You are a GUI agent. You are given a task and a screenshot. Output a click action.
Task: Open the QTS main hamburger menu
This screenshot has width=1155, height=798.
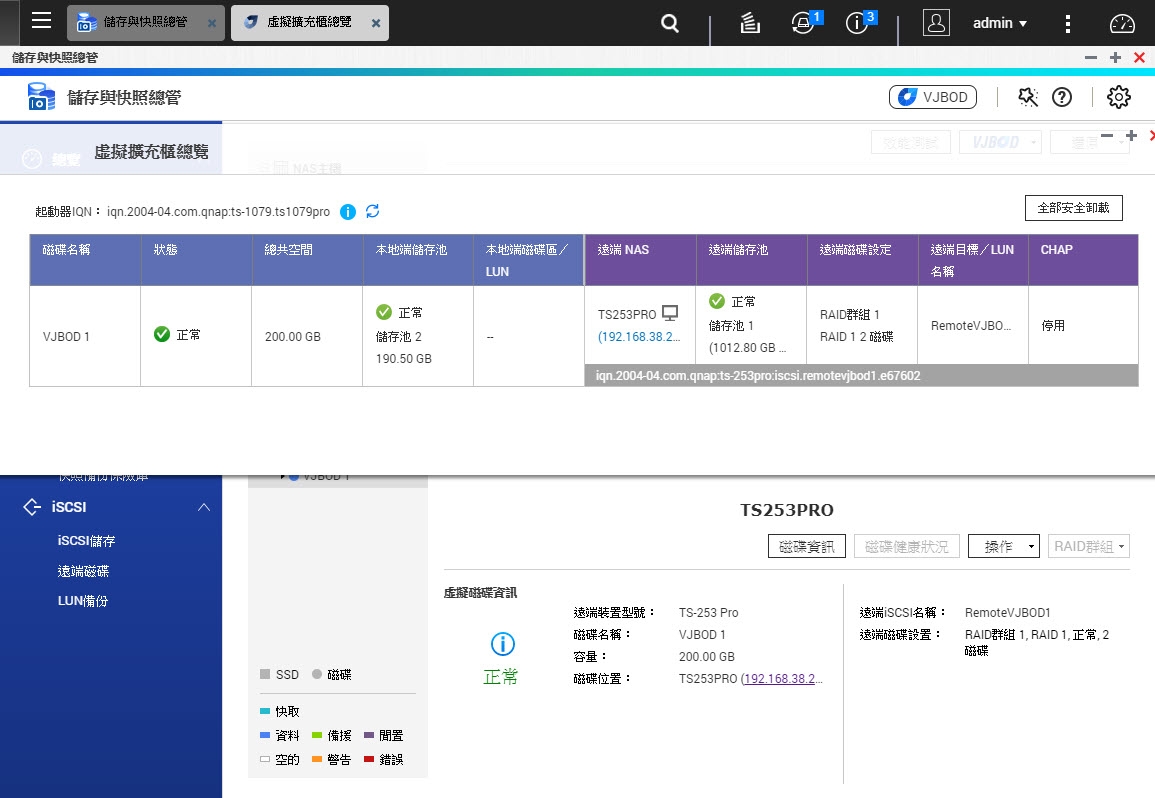(41, 20)
